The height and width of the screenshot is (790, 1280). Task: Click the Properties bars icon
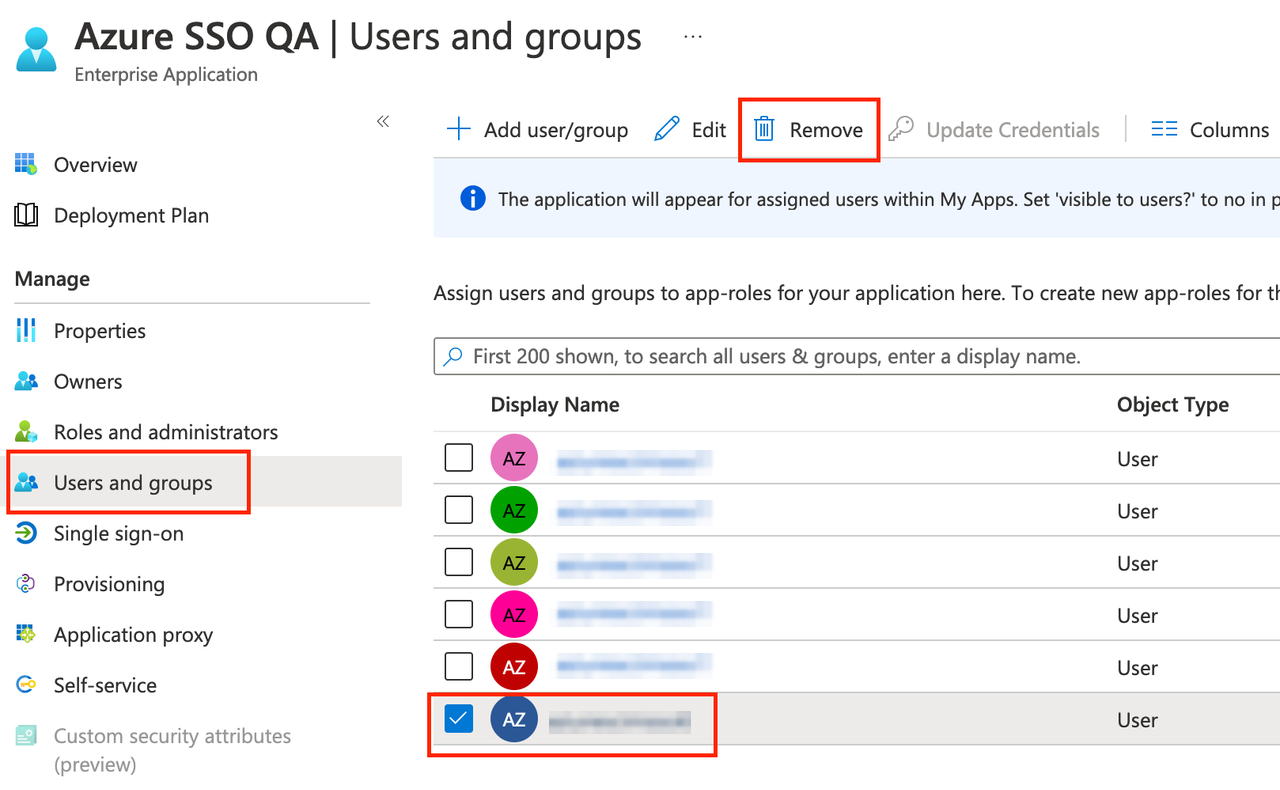point(26,330)
